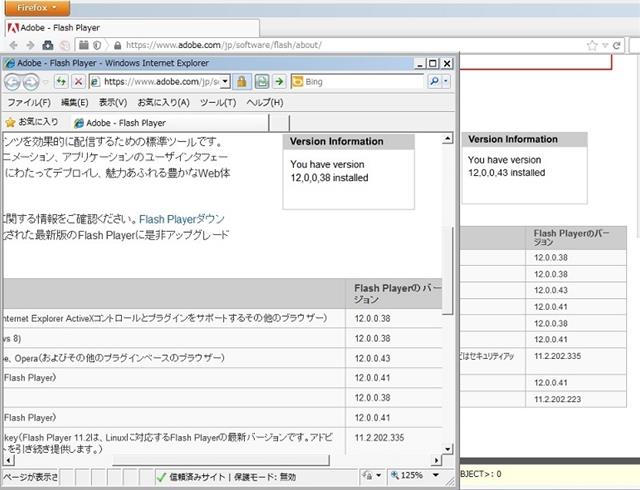Click the IE address bar URL

pos(162,82)
